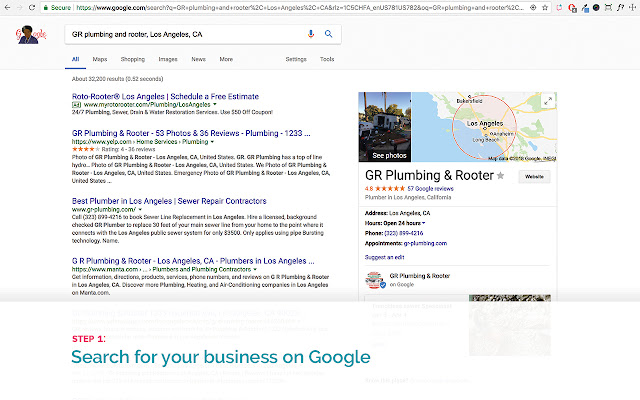Open the 57 Google reviews link
The width and height of the screenshot is (640, 400).
430,189
